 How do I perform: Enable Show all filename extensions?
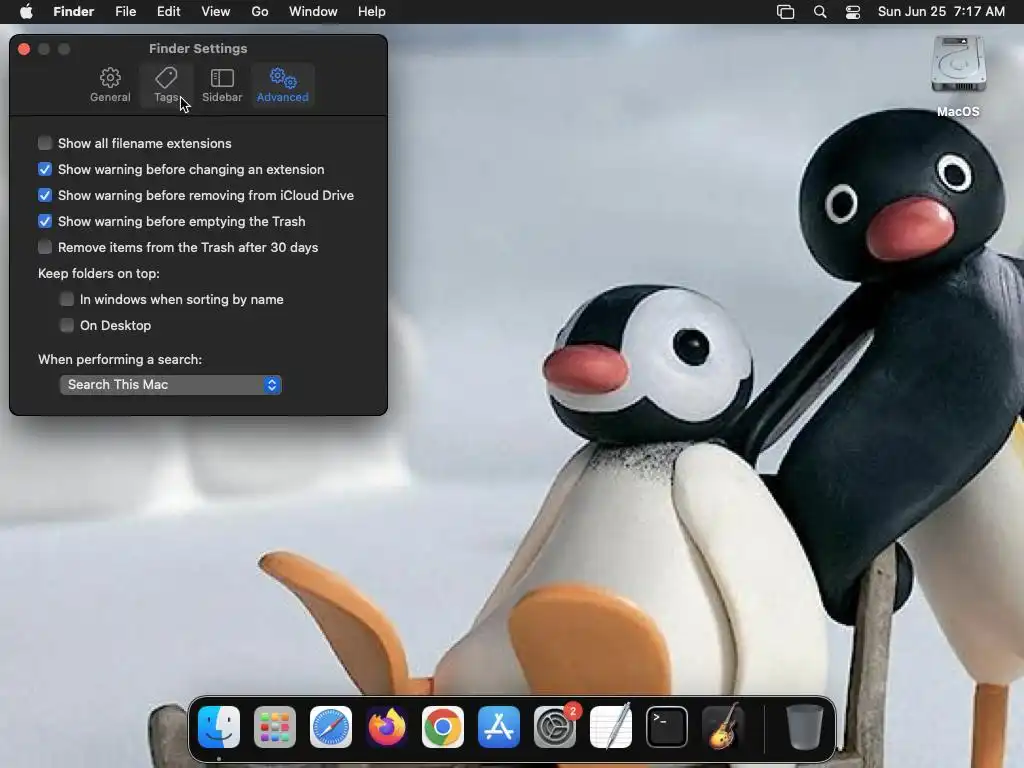click(45, 143)
